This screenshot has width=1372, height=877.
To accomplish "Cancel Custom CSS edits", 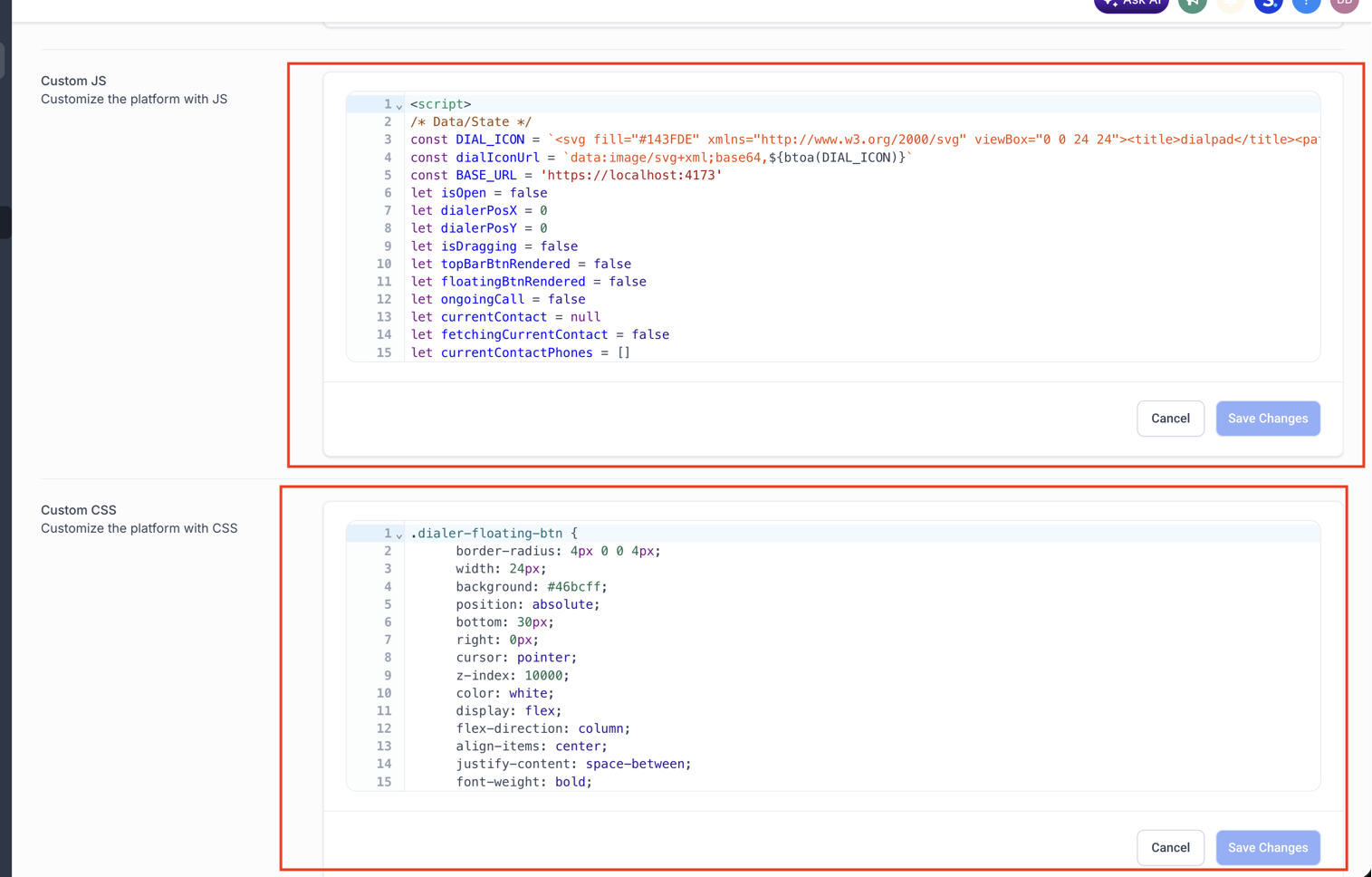I will [x=1170, y=848].
